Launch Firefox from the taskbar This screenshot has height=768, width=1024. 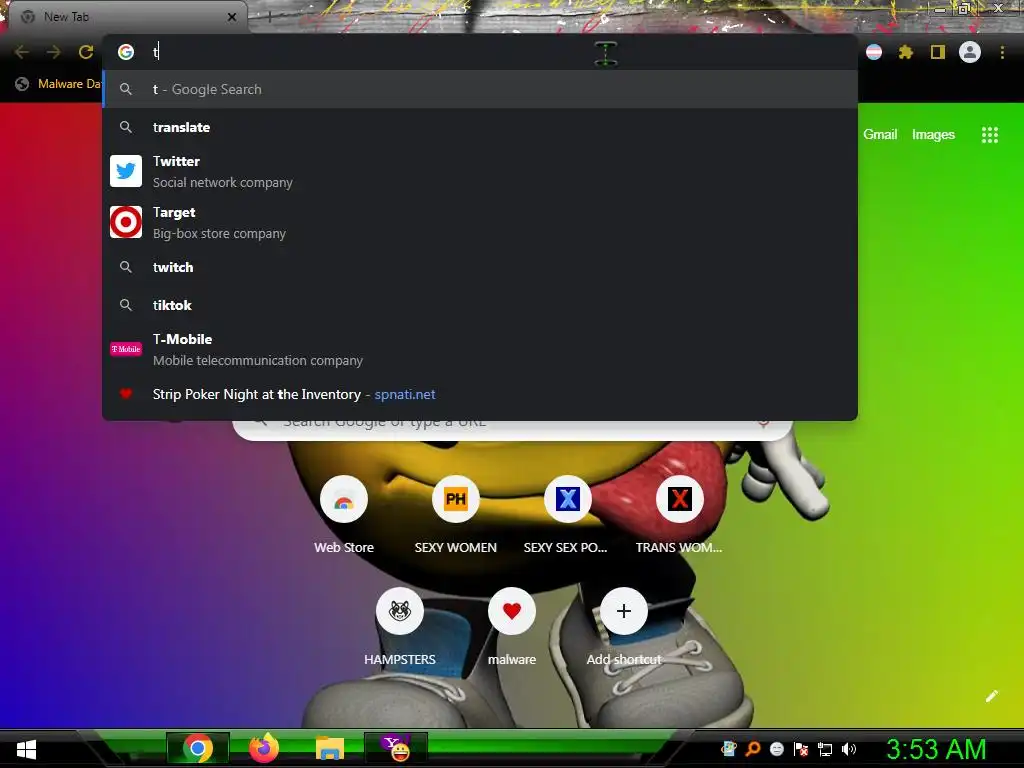[x=264, y=748]
